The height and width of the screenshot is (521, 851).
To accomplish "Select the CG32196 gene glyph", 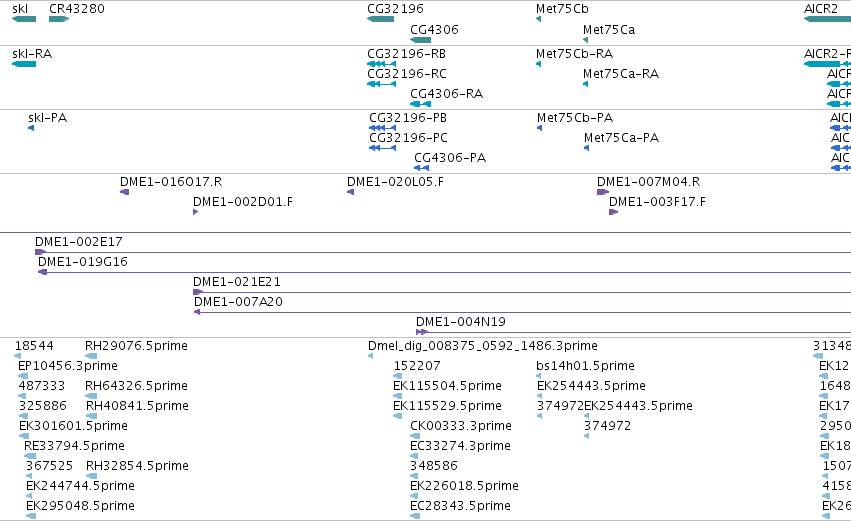I will pos(380,19).
